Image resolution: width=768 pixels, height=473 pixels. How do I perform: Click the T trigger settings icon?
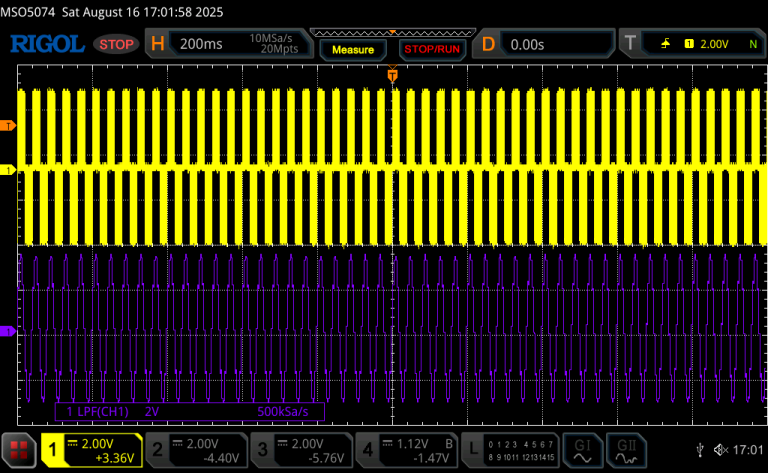(x=630, y=43)
